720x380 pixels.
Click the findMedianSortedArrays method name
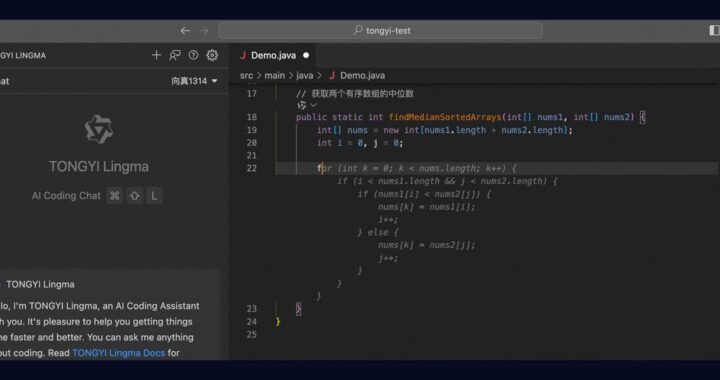445,117
